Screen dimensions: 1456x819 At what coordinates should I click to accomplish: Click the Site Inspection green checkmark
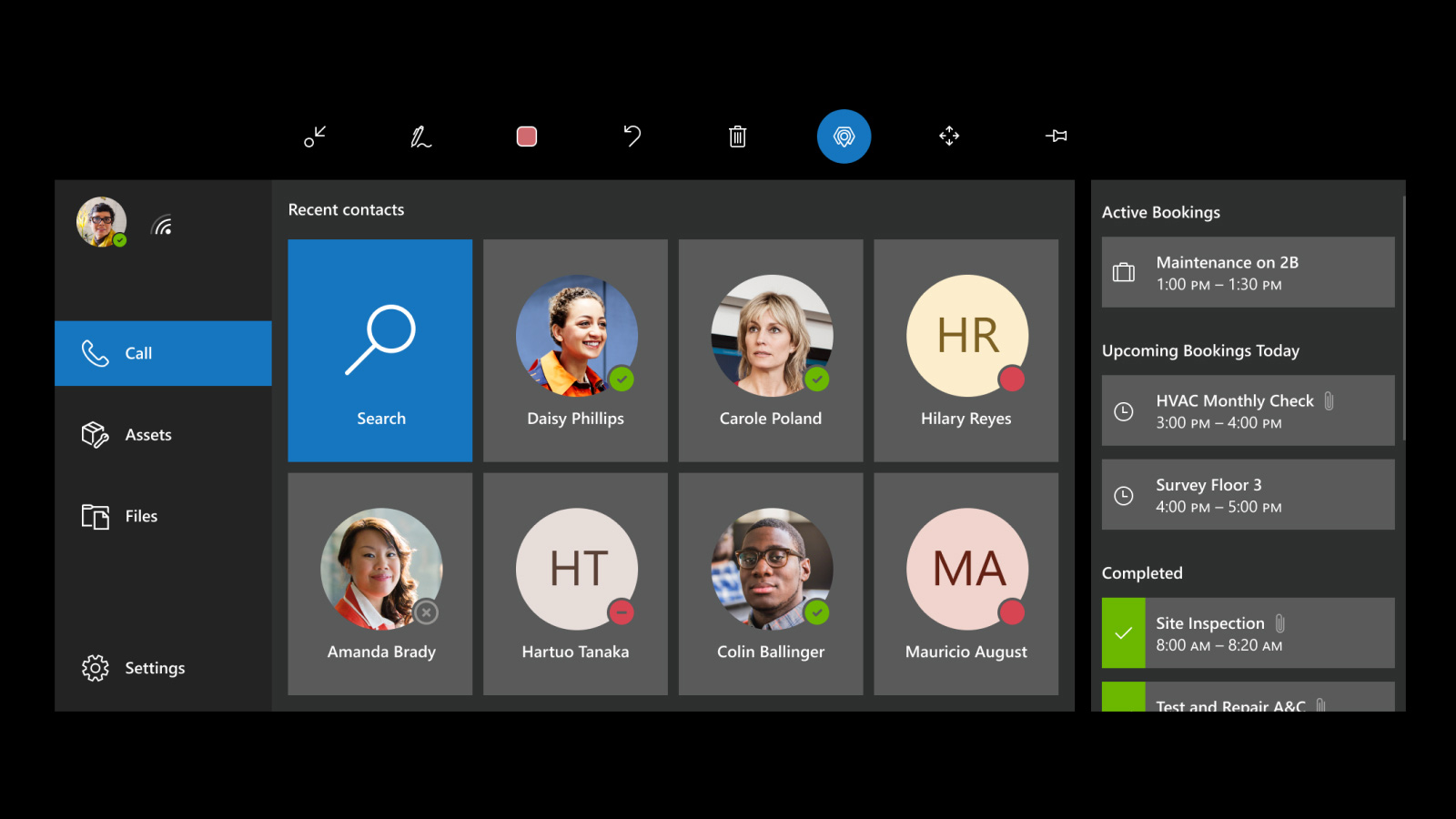click(1123, 633)
